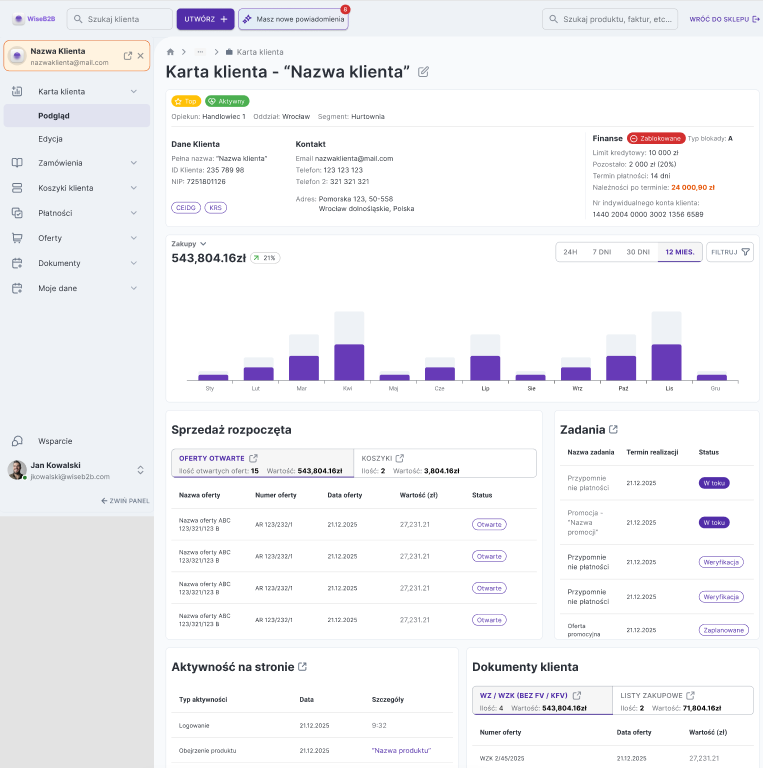This screenshot has height=768, width=763.
Task: Select the 24H time range
Action: coord(570,252)
